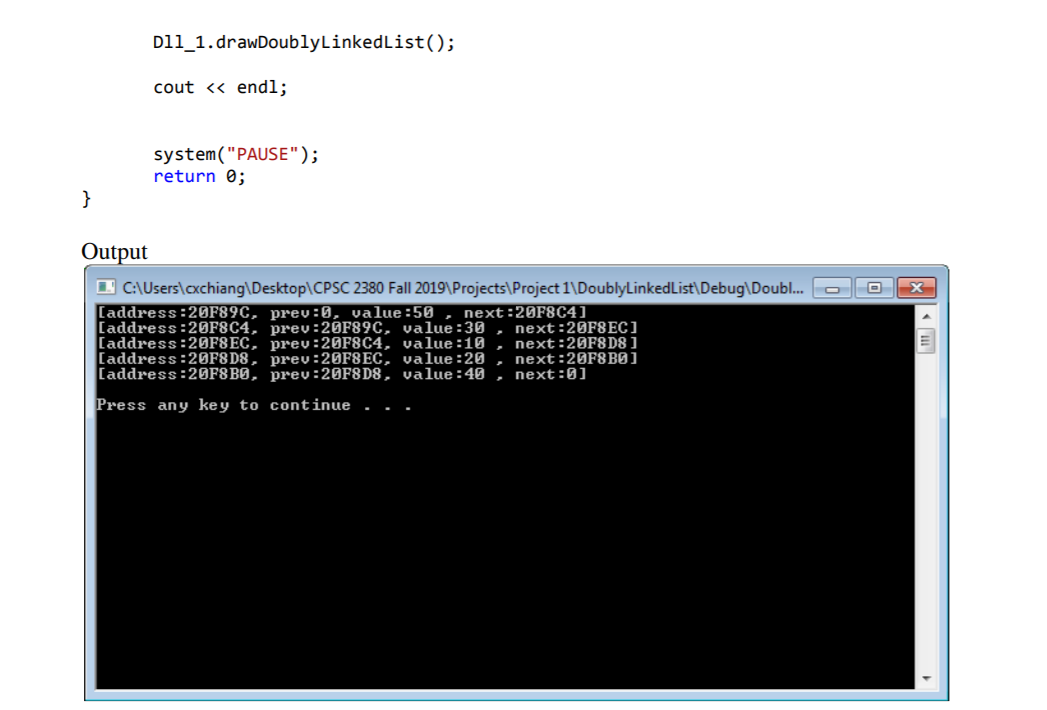Click the console window system icon
The image size is (1047, 710).
104,288
